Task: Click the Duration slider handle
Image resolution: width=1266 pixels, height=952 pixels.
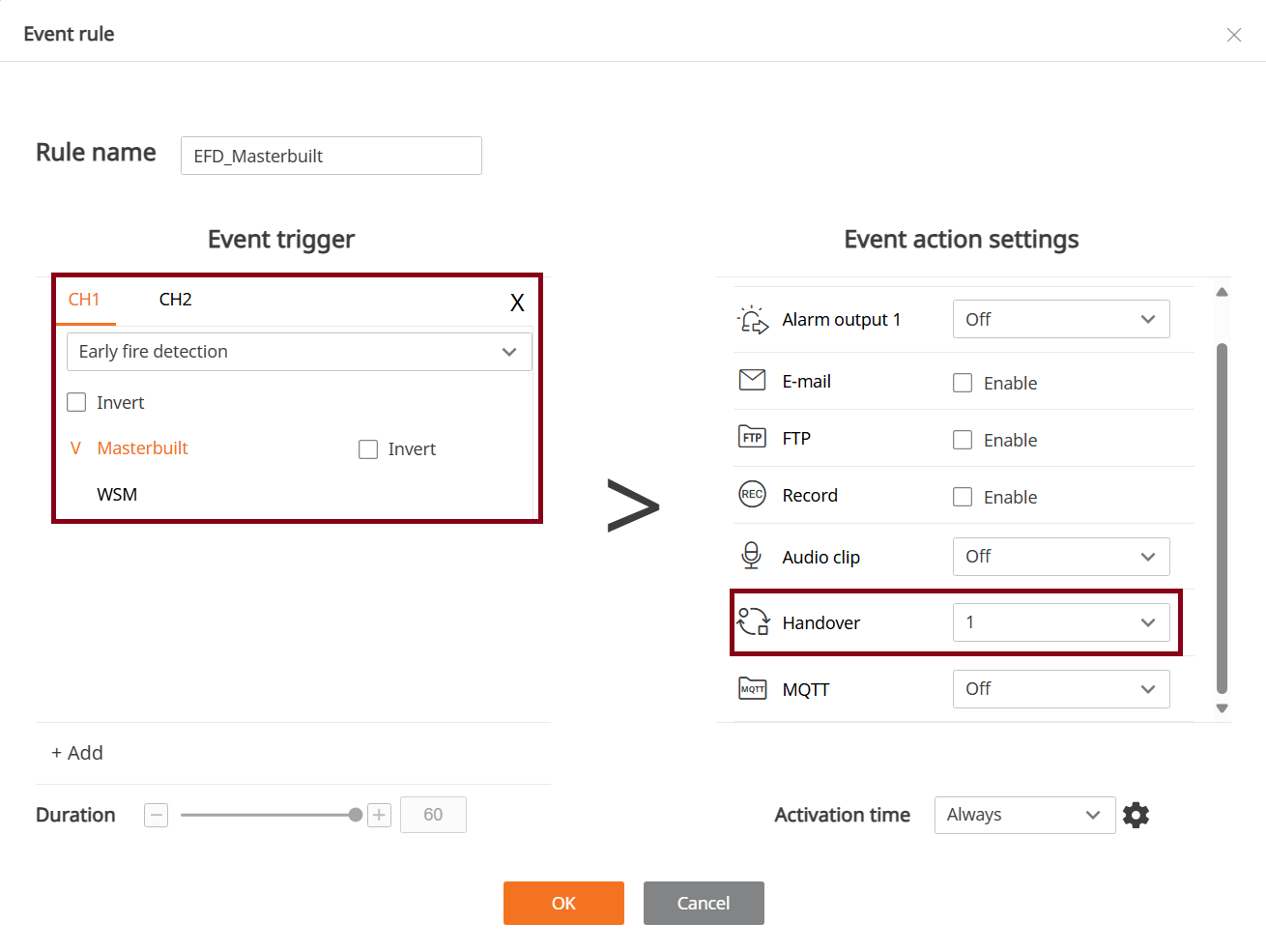Action: click(x=356, y=815)
